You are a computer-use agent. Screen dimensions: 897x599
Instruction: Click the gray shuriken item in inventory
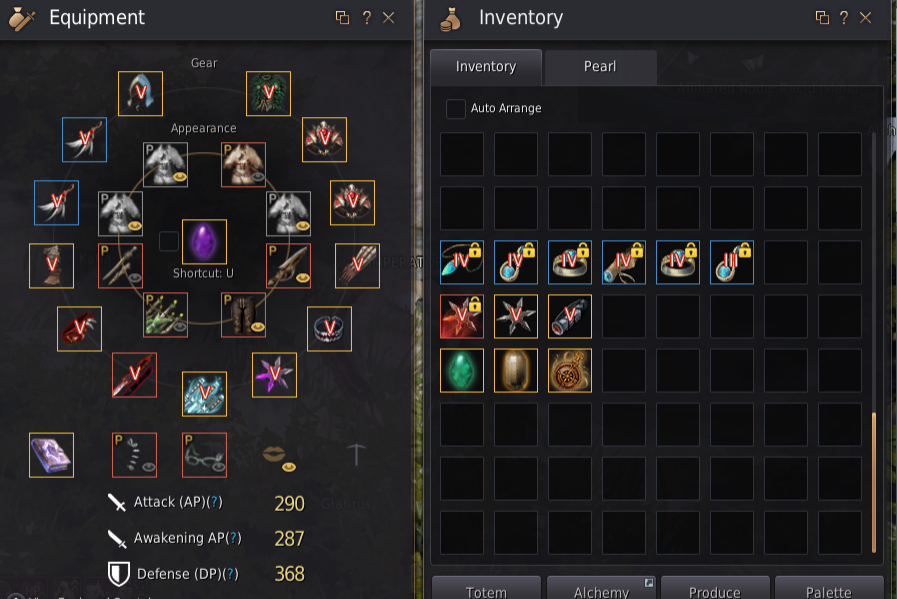515,316
